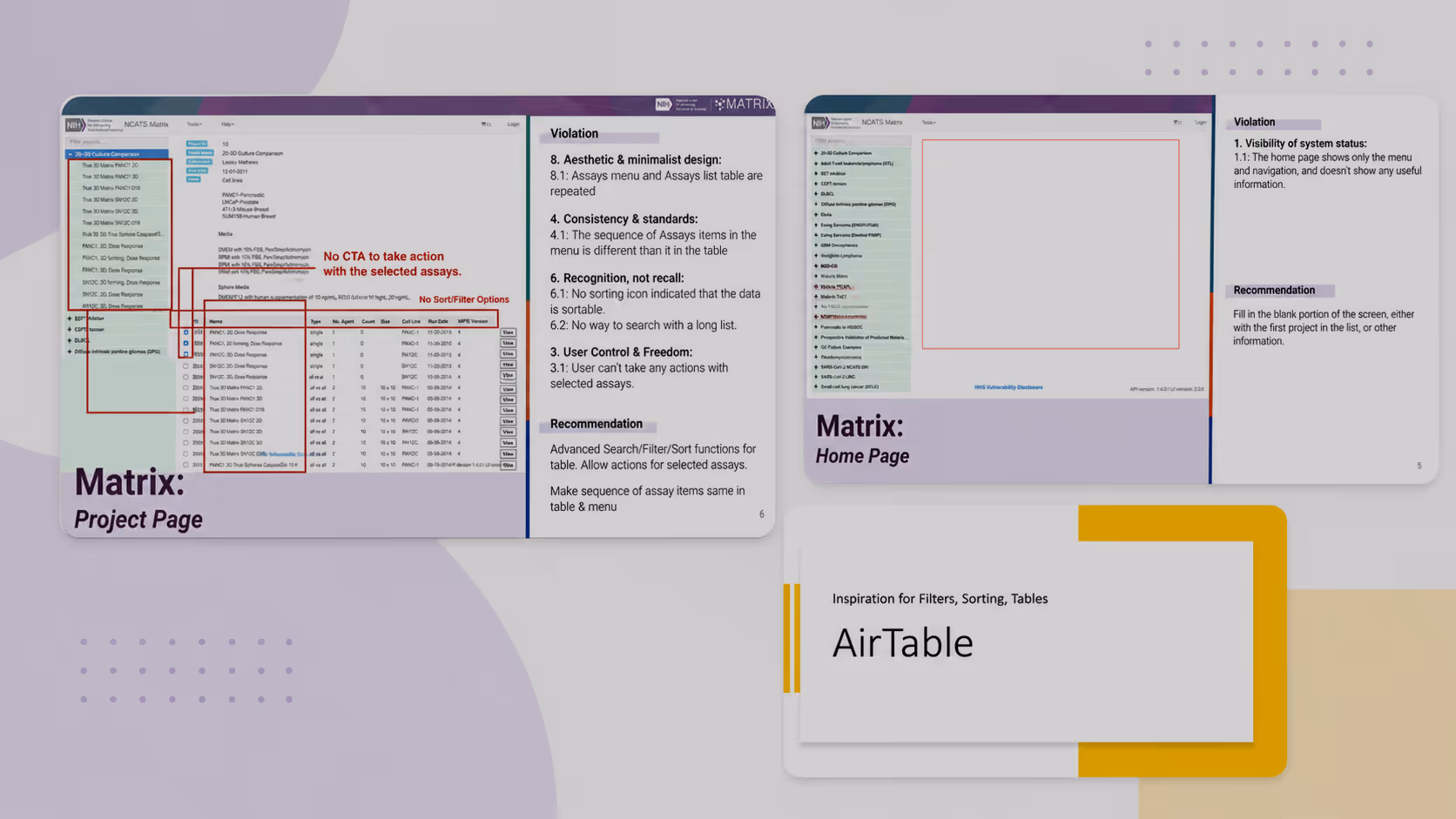Screen dimensions: 1456x819
Task: Click the No. Agent column header
Action: (x=343, y=321)
